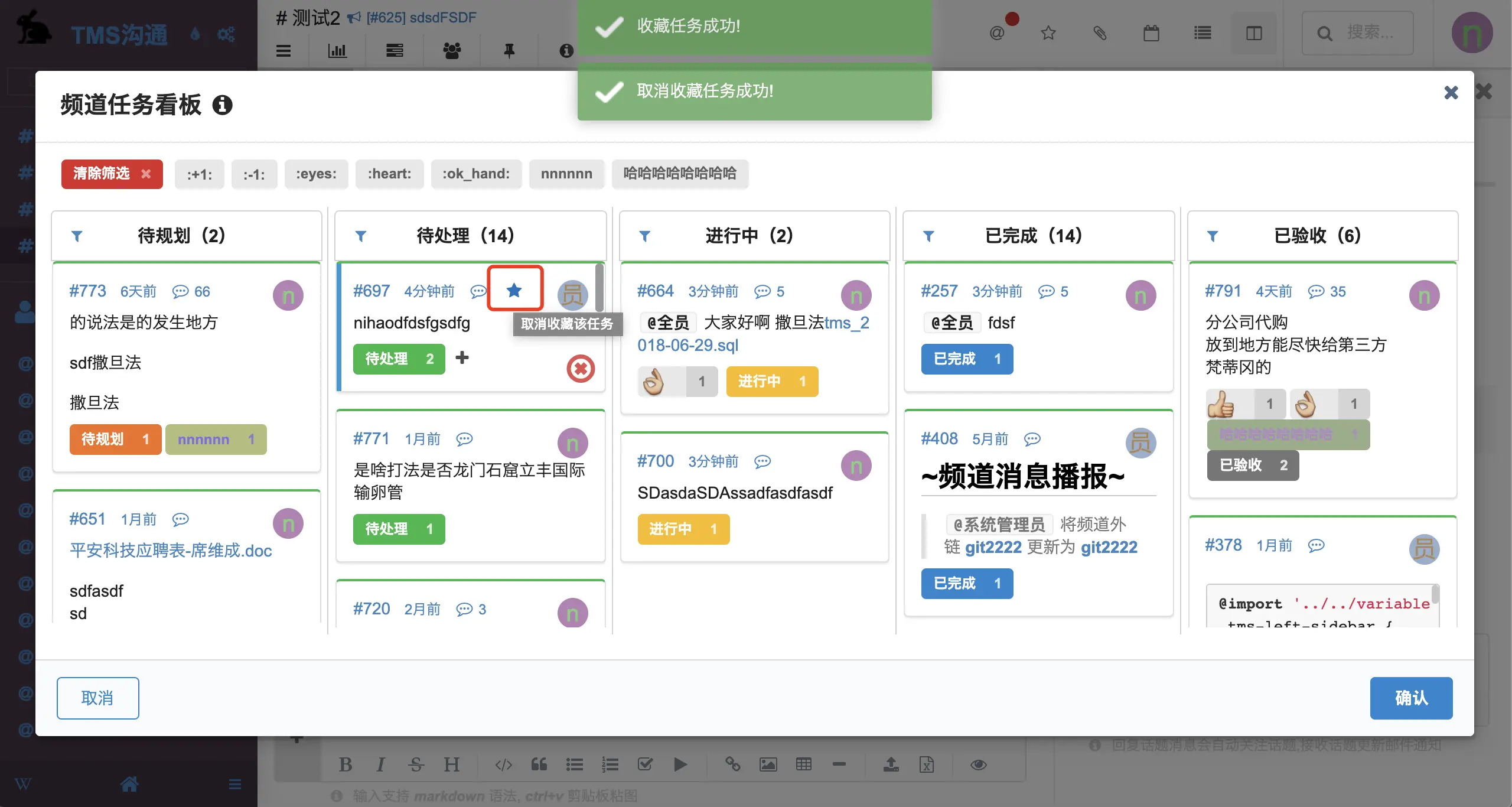Click the hamburger menu icon under channel title
Screen dimensions: 1512x807
click(x=283, y=51)
